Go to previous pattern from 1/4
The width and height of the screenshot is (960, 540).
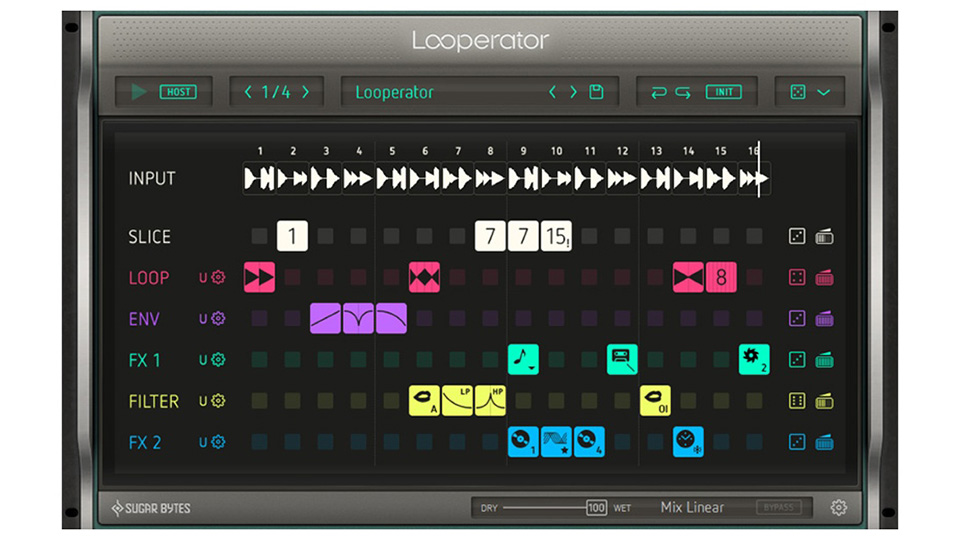[x=248, y=92]
